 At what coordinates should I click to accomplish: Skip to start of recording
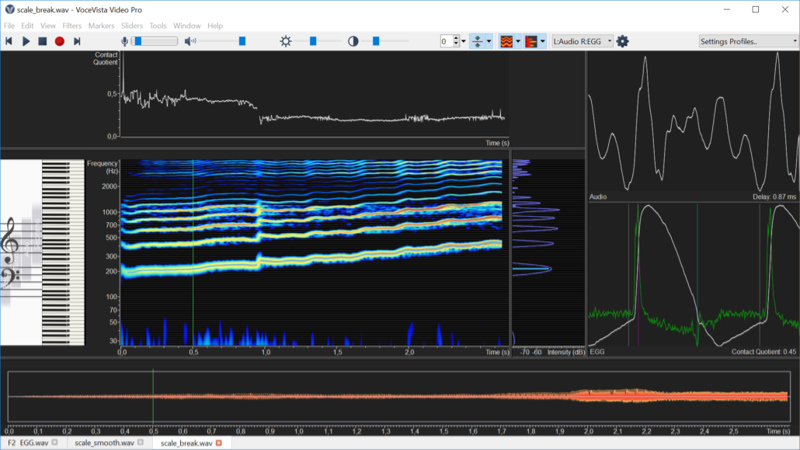pos(9,41)
